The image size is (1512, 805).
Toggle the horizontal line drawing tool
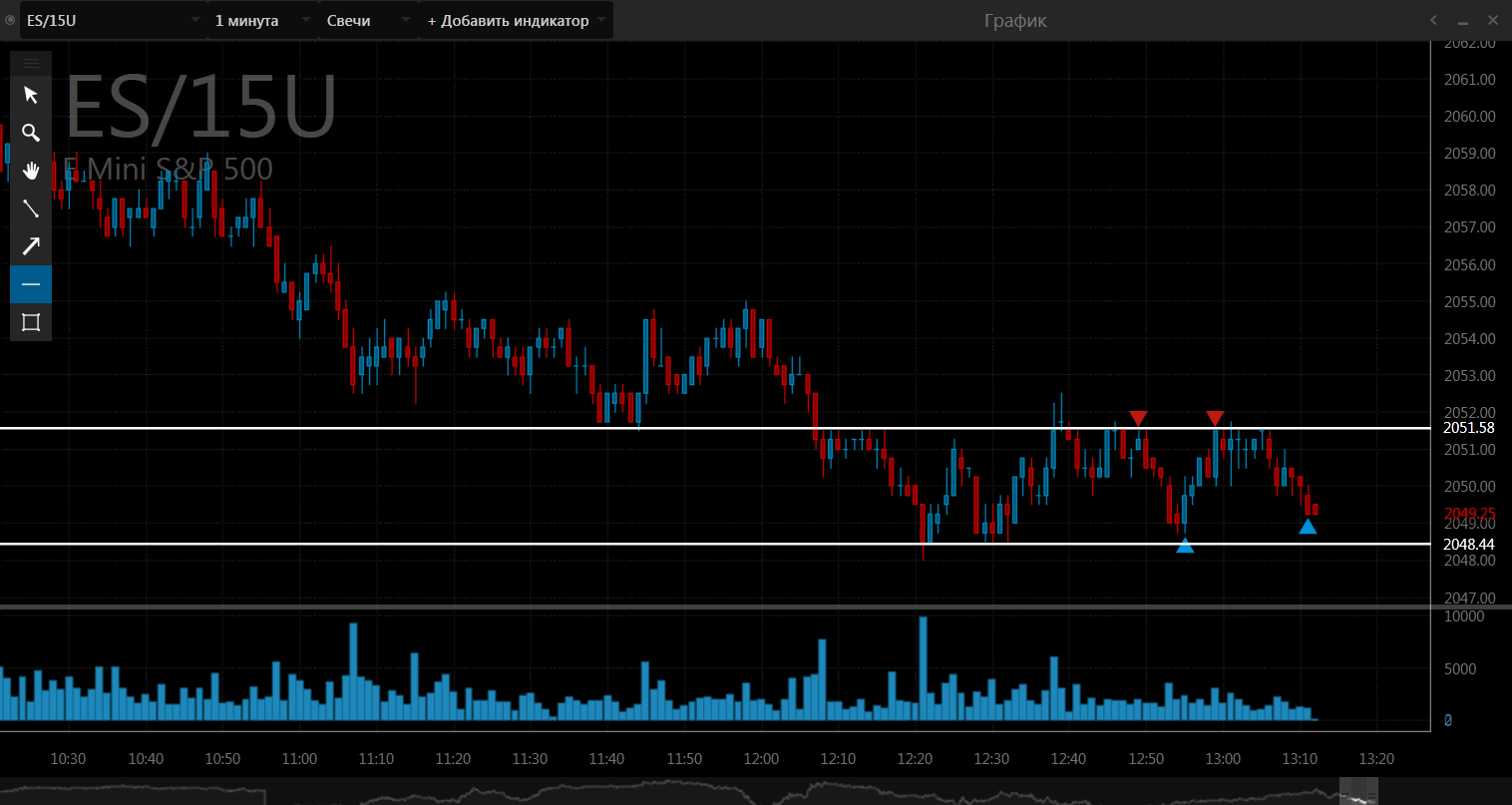tap(31, 284)
